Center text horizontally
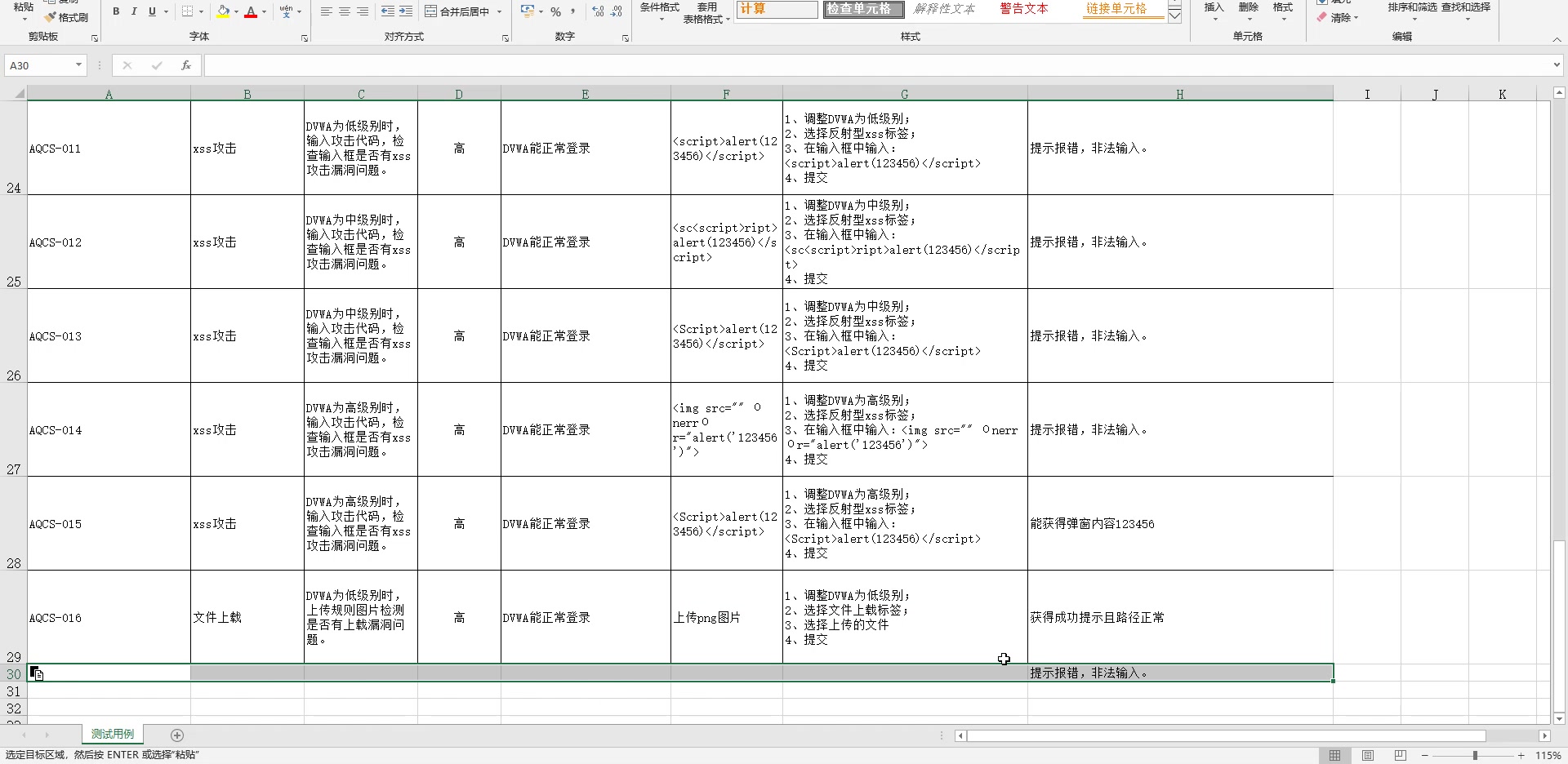Viewport: 1568px width, 764px height. (x=345, y=11)
